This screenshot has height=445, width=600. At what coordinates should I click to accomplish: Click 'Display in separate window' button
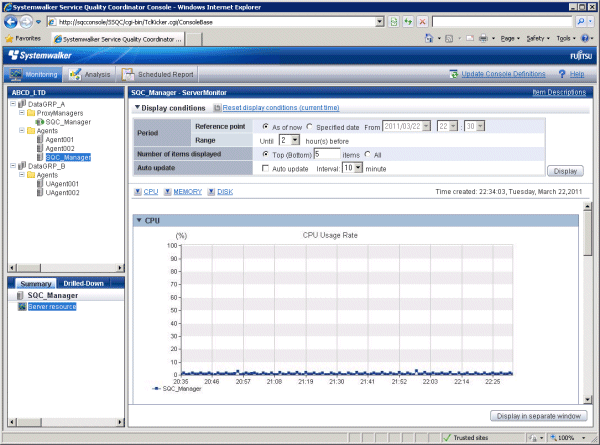(x=538, y=416)
